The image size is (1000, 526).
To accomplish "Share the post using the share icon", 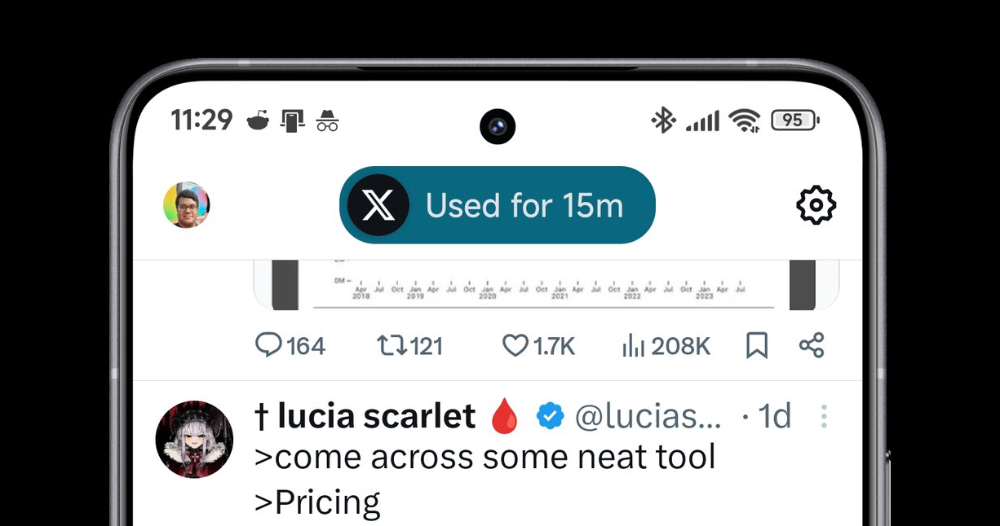I will point(811,346).
